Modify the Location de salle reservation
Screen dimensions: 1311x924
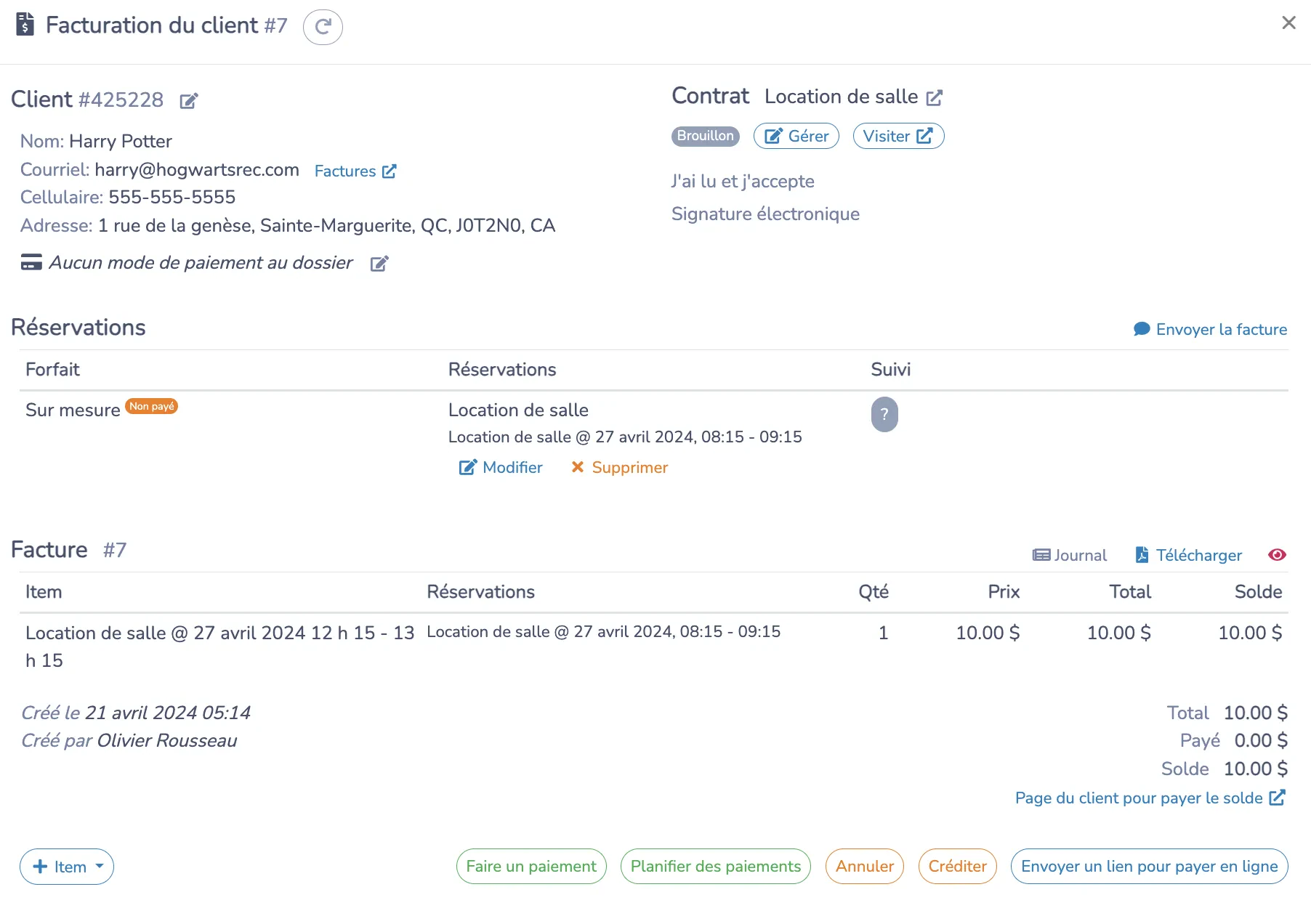[x=501, y=467]
